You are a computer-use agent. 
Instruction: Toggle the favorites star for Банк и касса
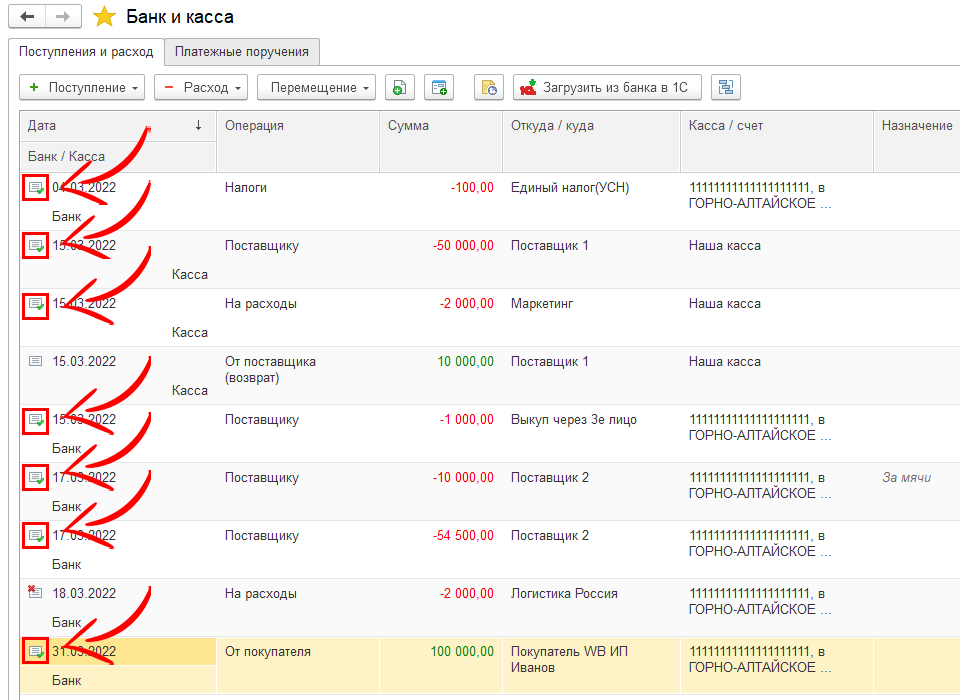click(x=103, y=17)
